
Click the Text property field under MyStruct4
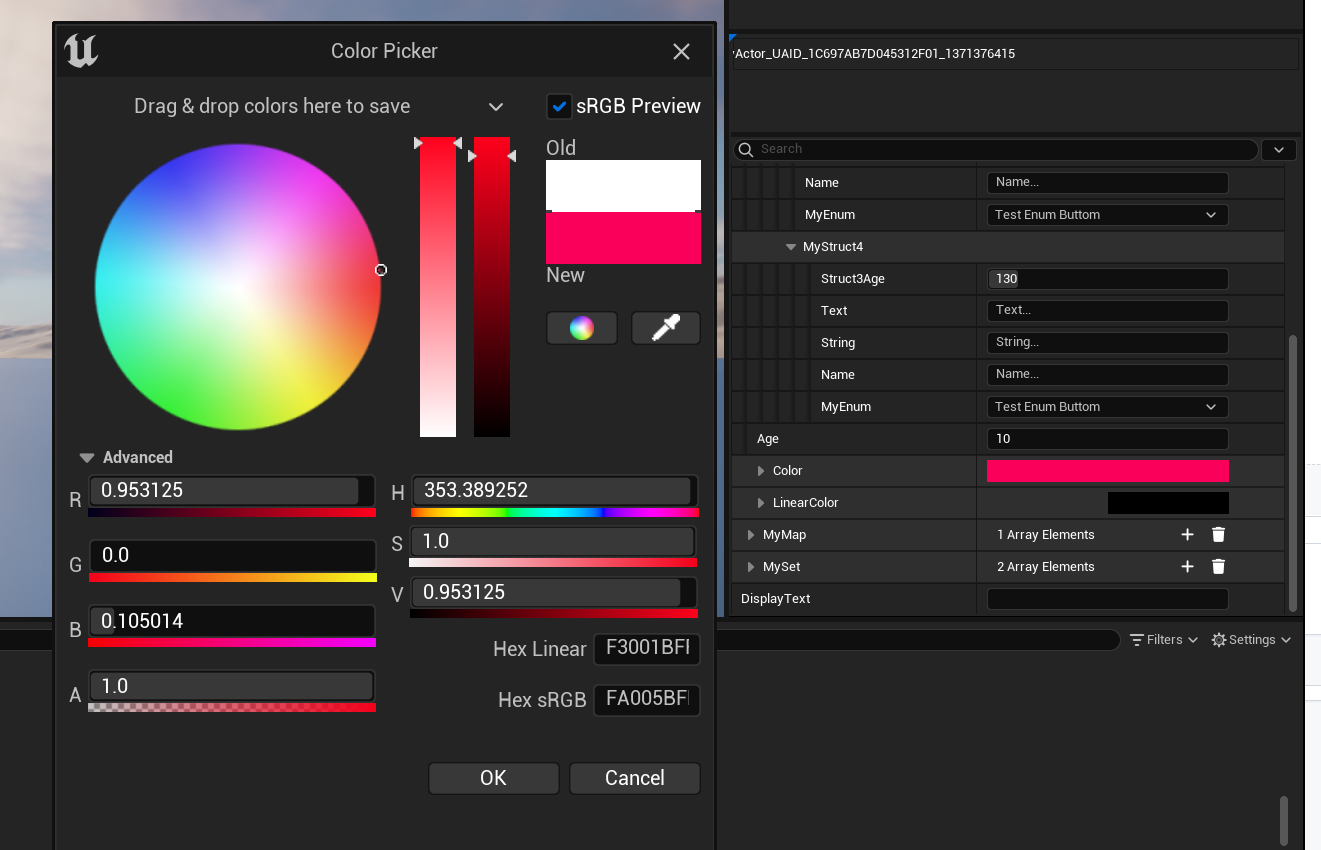click(x=1107, y=311)
